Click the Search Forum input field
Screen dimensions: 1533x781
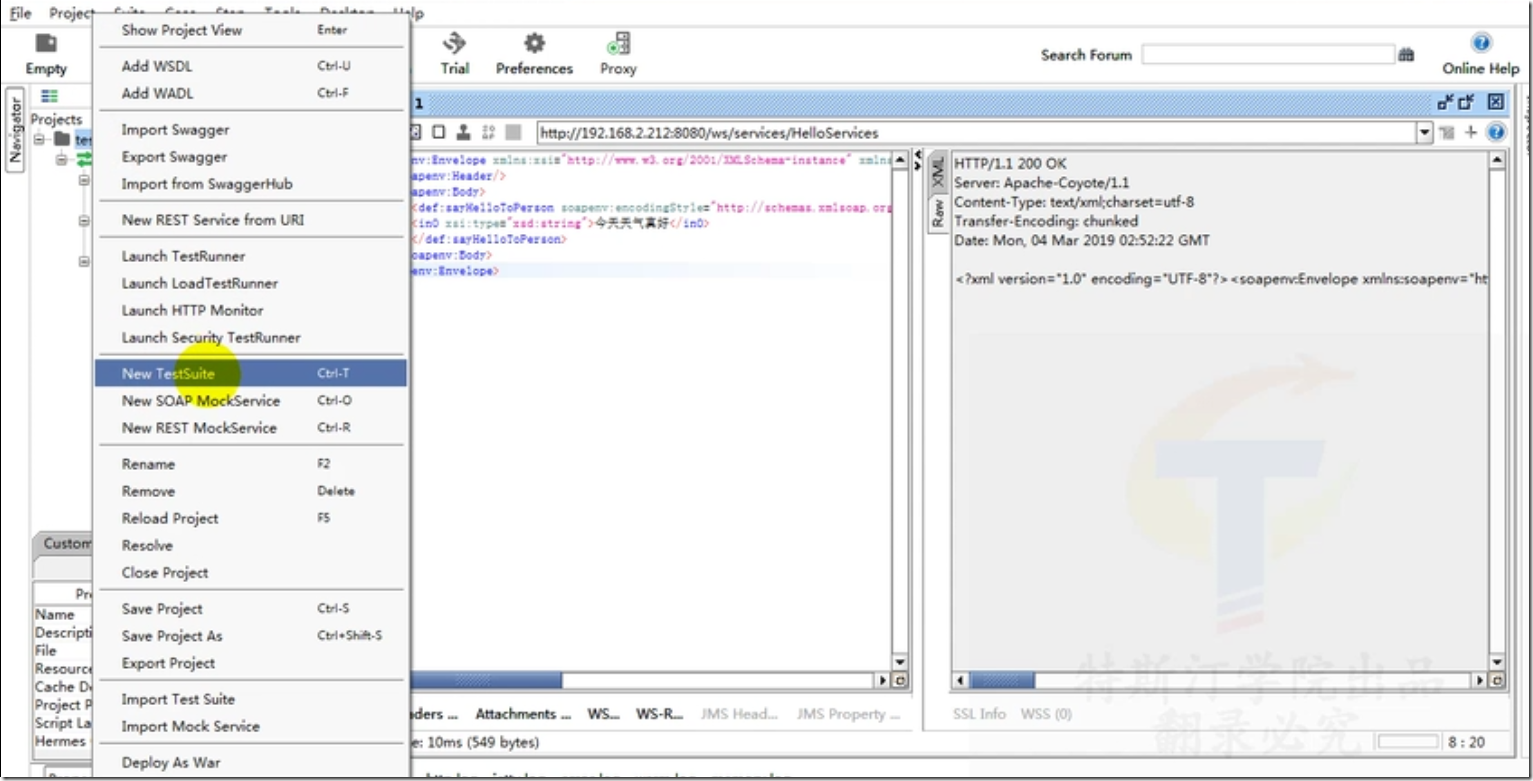(1268, 54)
